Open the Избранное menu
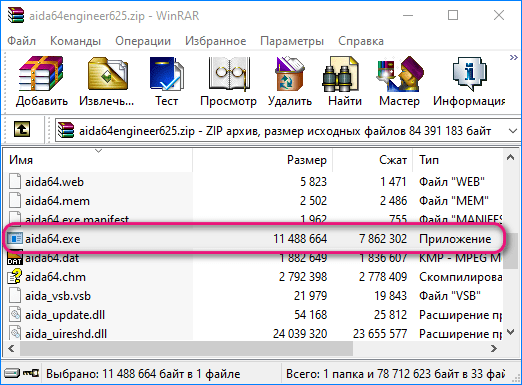Screen dimensions: 522x385 point(216,41)
